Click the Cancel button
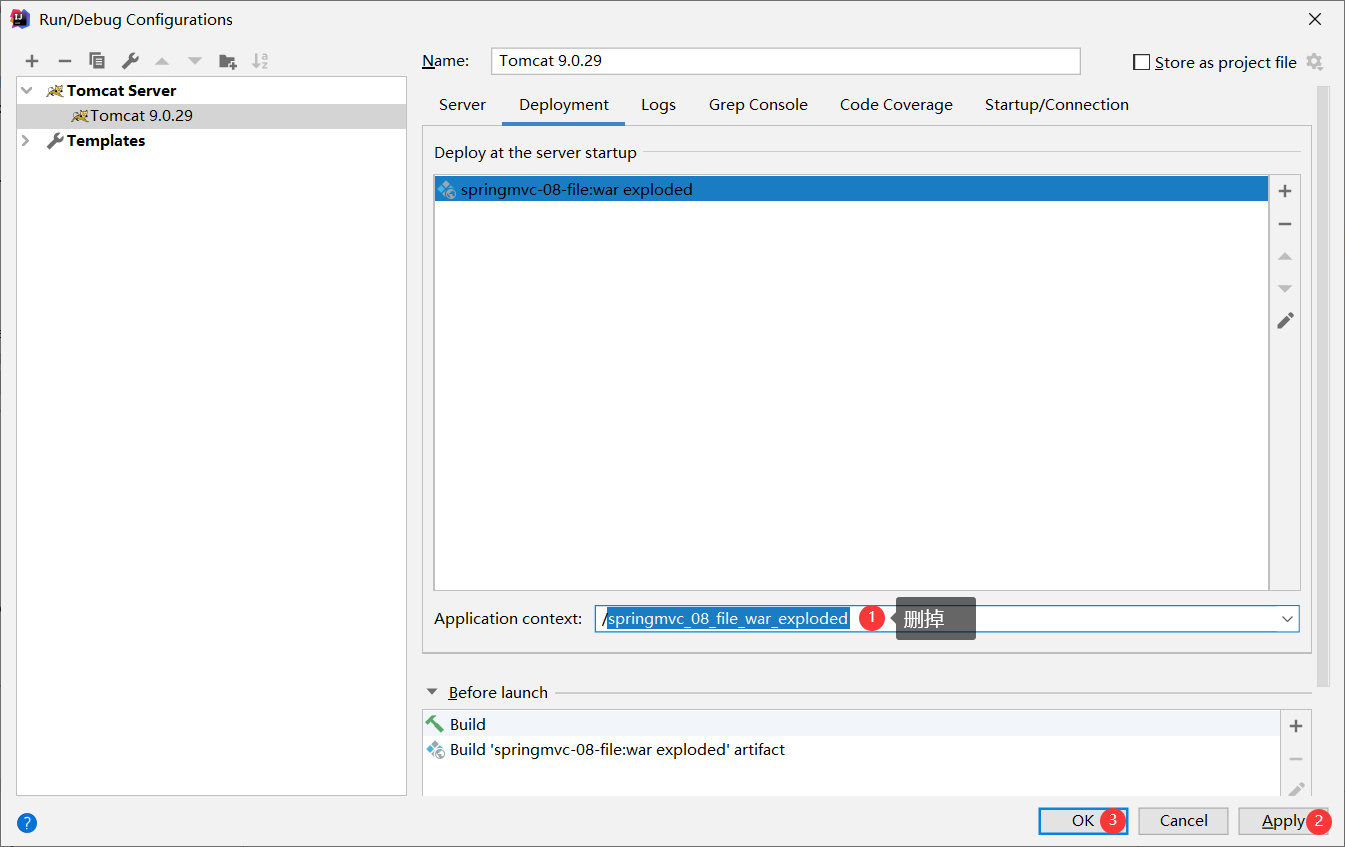Image resolution: width=1345 pixels, height=847 pixels. pyautogui.click(x=1183, y=821)
